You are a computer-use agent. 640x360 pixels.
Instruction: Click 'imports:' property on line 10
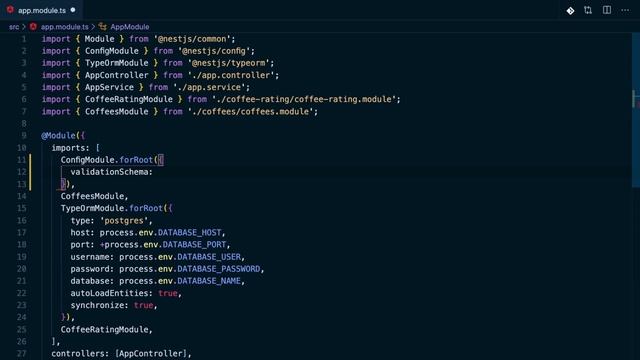click(70, 148)
